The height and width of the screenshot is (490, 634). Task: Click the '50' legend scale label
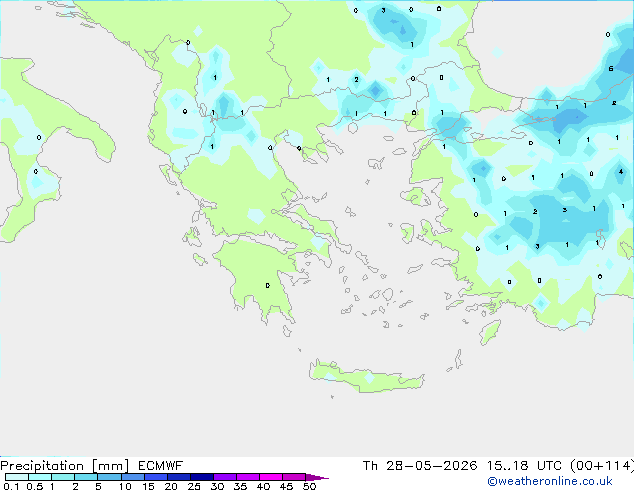click(x=310, y=486)
